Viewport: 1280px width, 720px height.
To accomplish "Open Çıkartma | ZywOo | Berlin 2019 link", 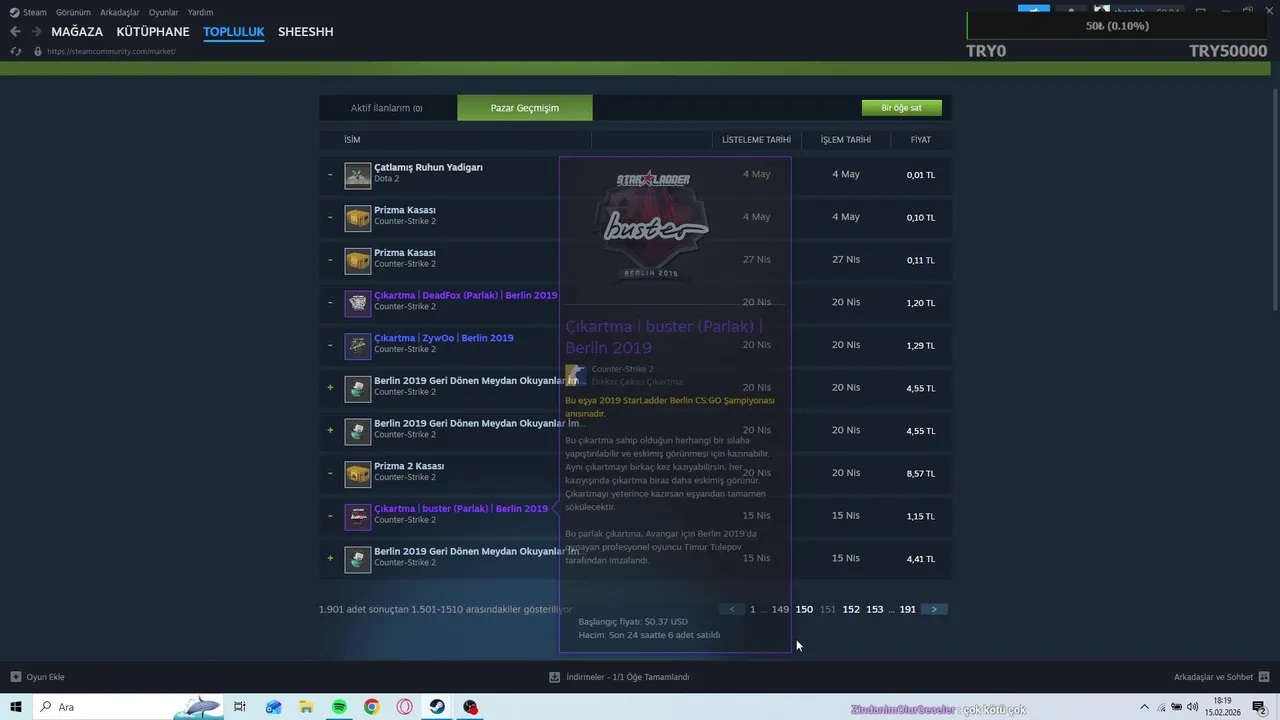I will pyautogui.click(x=444, y=338).
